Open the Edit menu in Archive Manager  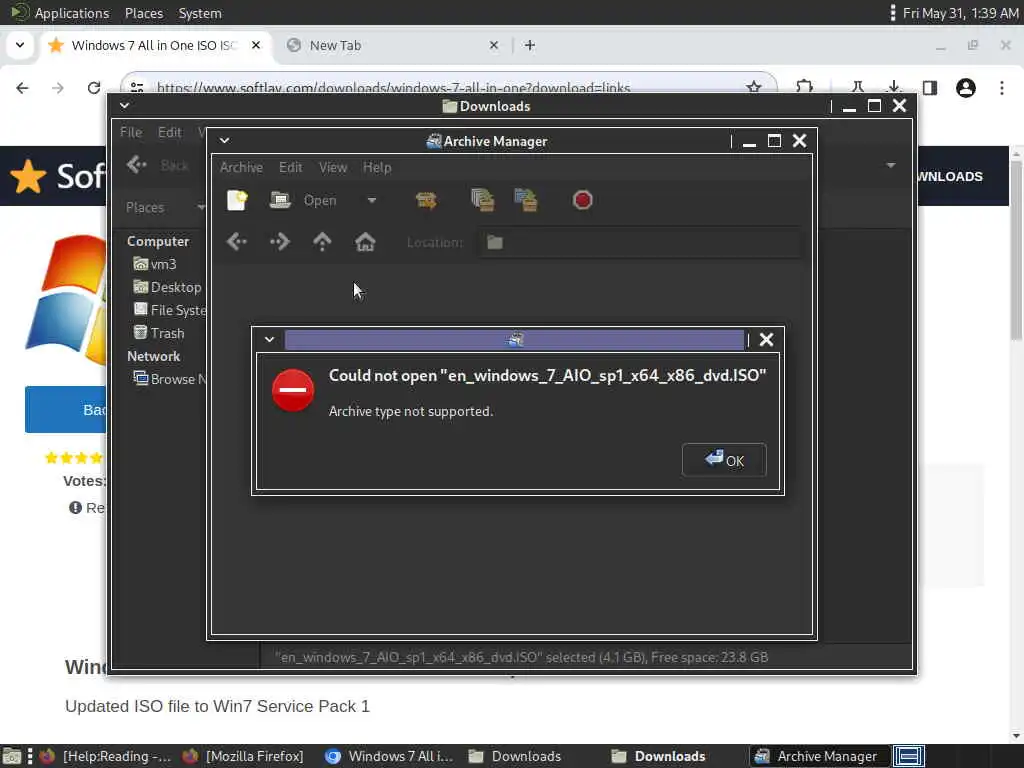[x=291, y=167]
